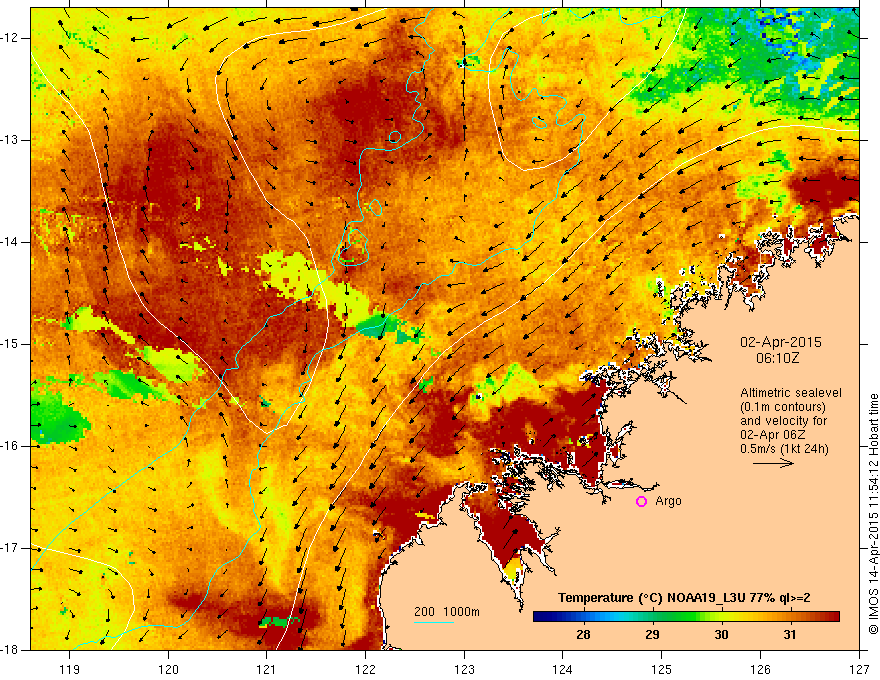880x680 pixels.
Task: Click the 30 label on the color bar
Action: tap(721, 635)
